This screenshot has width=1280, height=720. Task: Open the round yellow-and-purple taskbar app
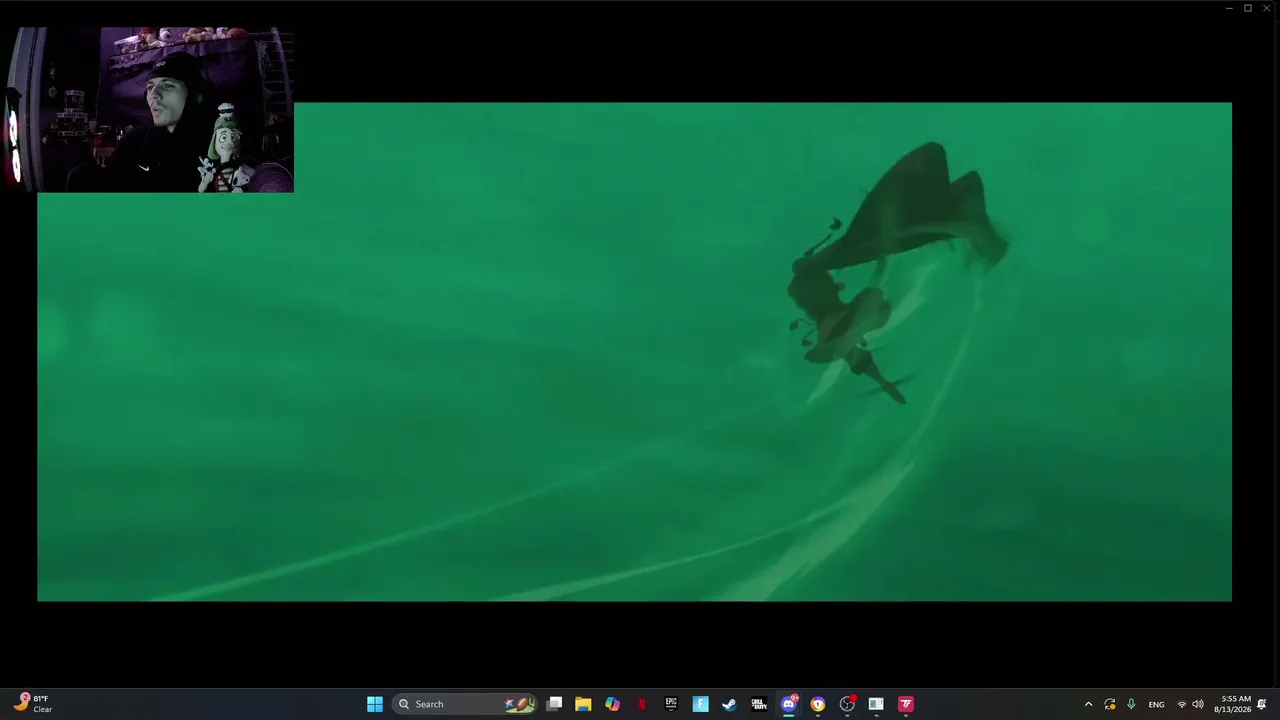click(817, 704)
